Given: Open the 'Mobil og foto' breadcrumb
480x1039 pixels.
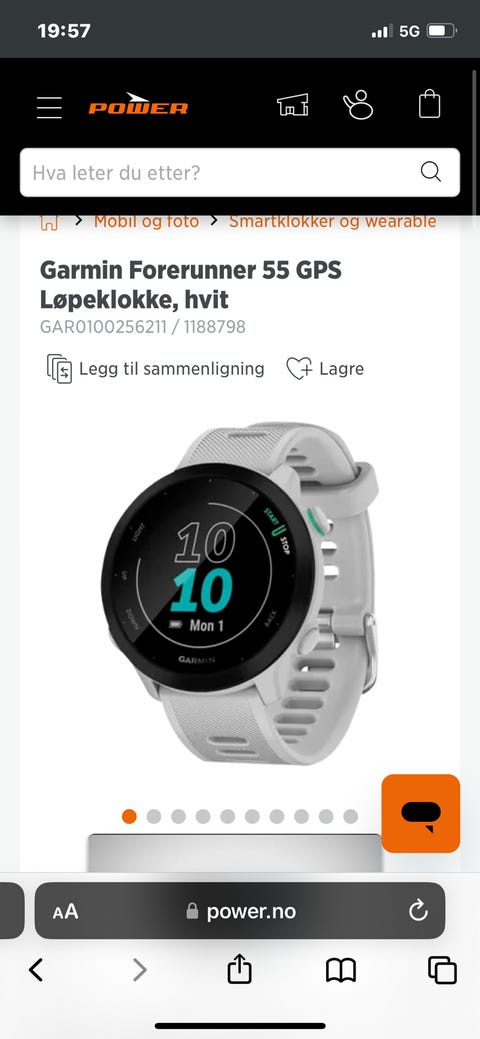Looking at the screenshot, I should pyautogui.click(x=146, y=221).
